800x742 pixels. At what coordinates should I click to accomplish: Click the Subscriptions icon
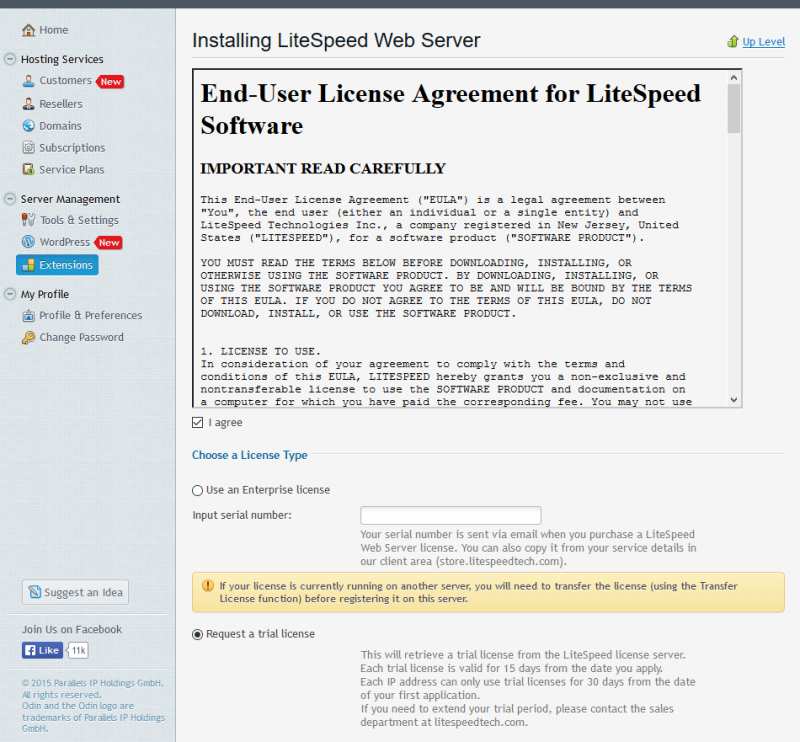click(29, 147)
